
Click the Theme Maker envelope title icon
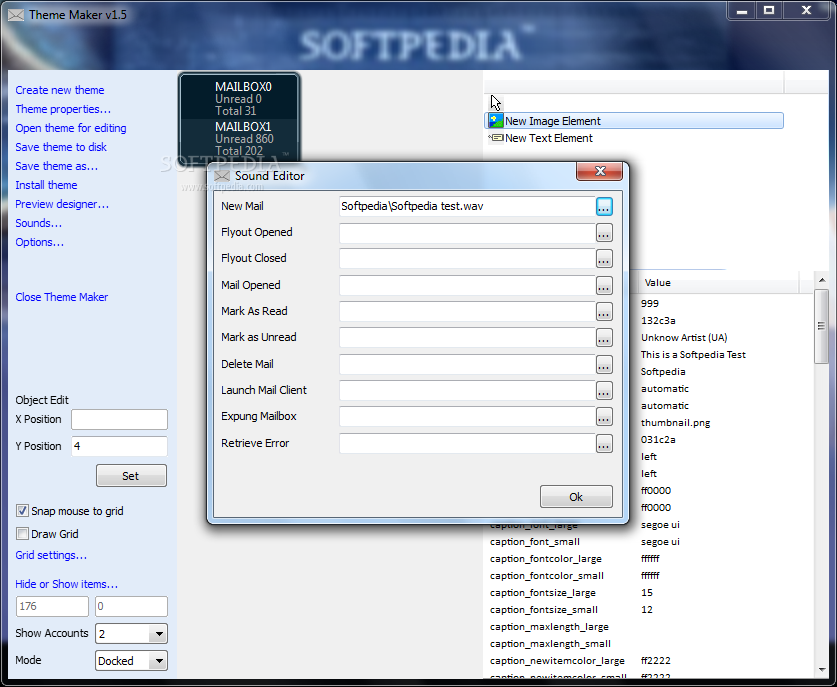[16, 15]
